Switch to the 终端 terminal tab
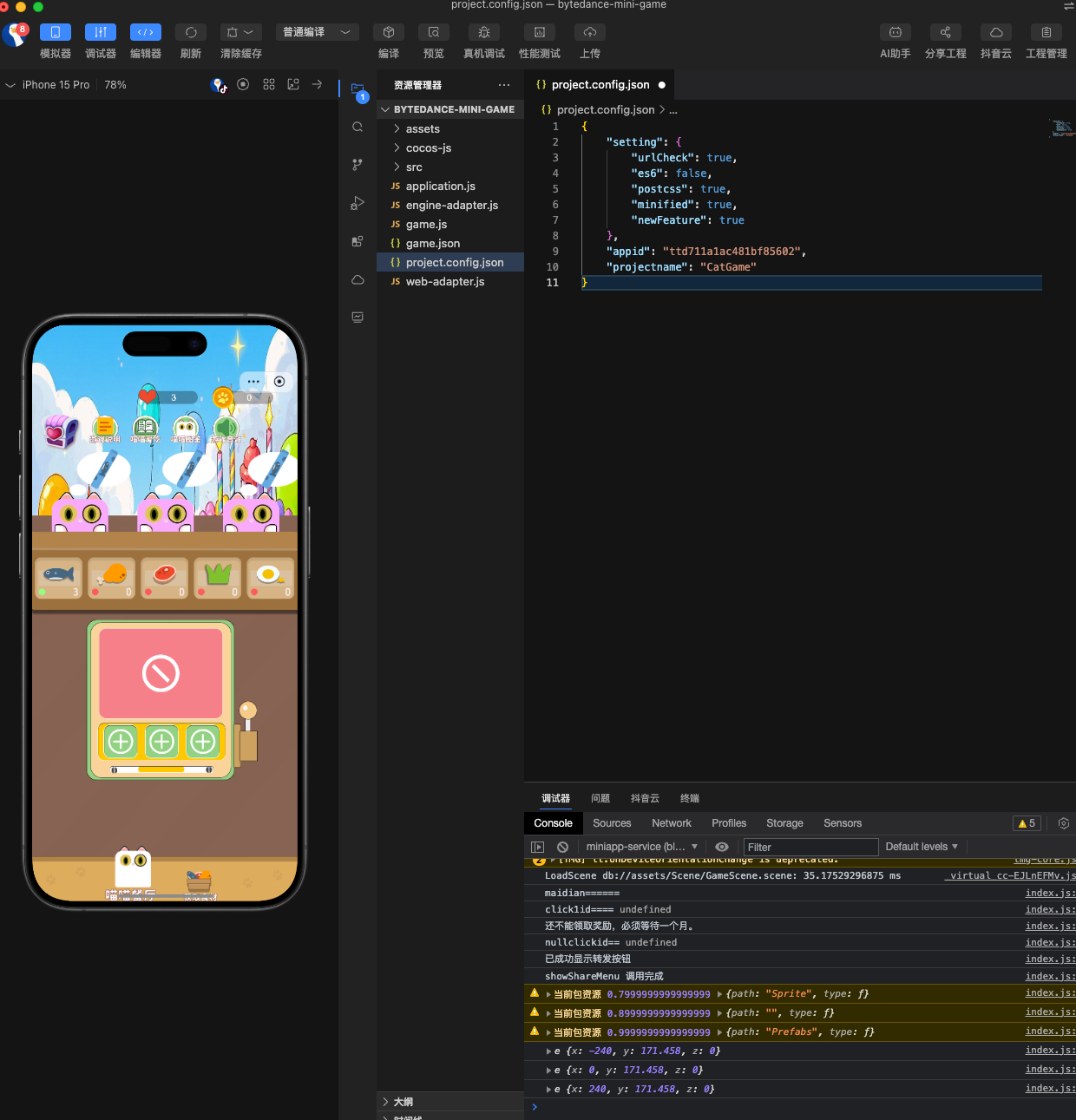 [690, 798]
